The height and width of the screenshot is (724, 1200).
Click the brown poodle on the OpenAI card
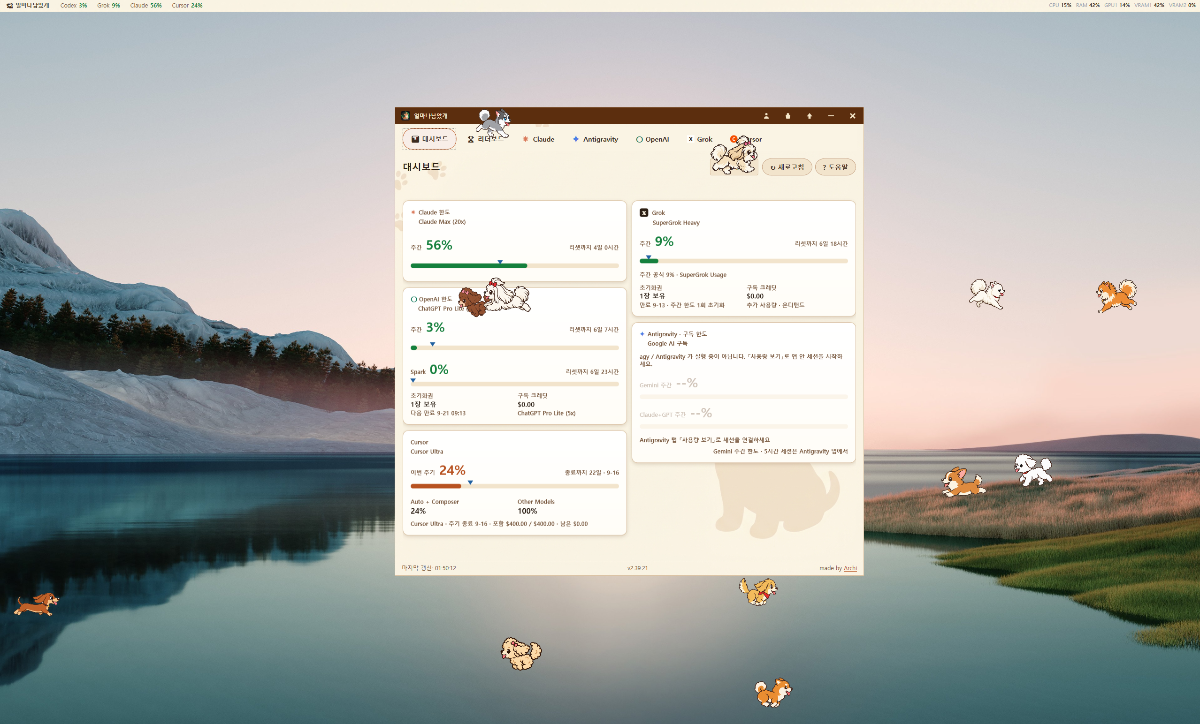click(472, 304)
